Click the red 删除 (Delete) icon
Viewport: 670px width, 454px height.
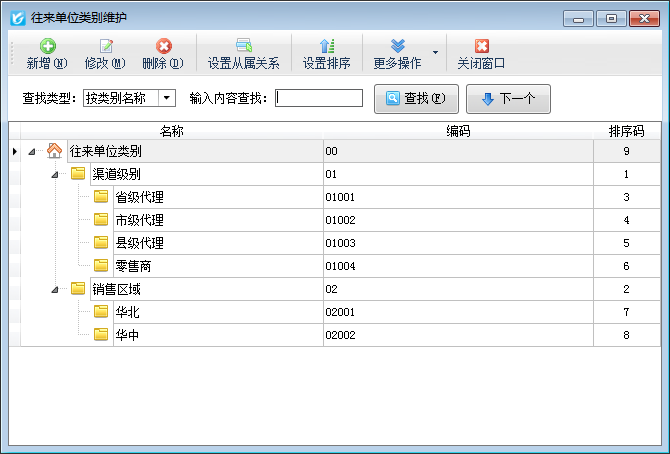coord(163,46)
